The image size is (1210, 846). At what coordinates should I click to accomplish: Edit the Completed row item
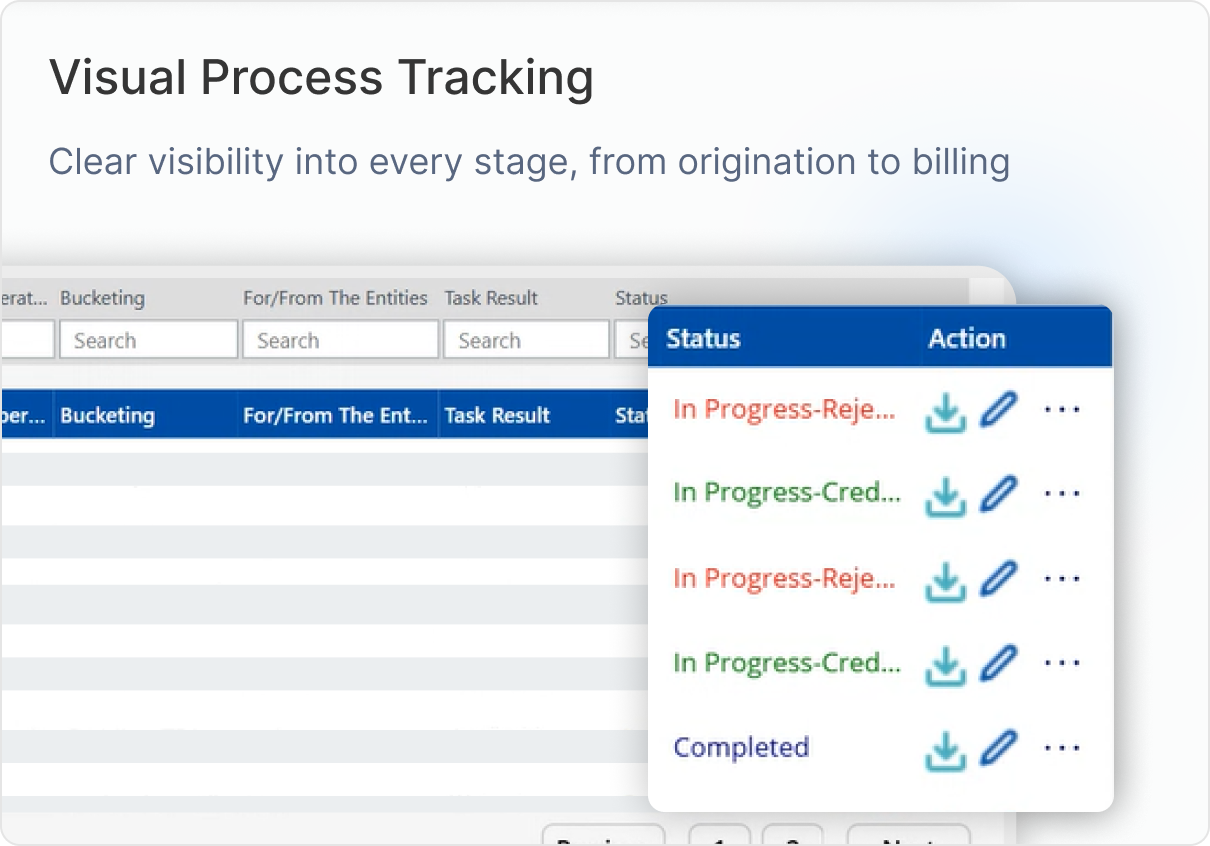(997, 748)
